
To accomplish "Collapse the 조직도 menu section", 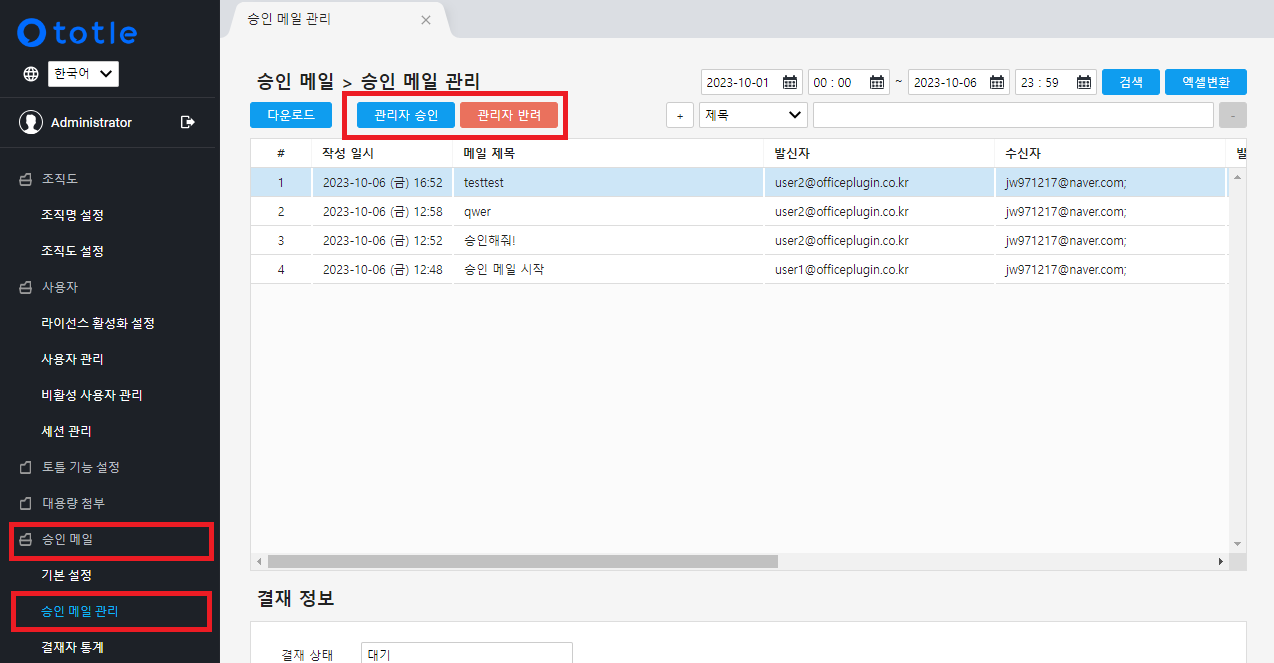I will [59, 179].
